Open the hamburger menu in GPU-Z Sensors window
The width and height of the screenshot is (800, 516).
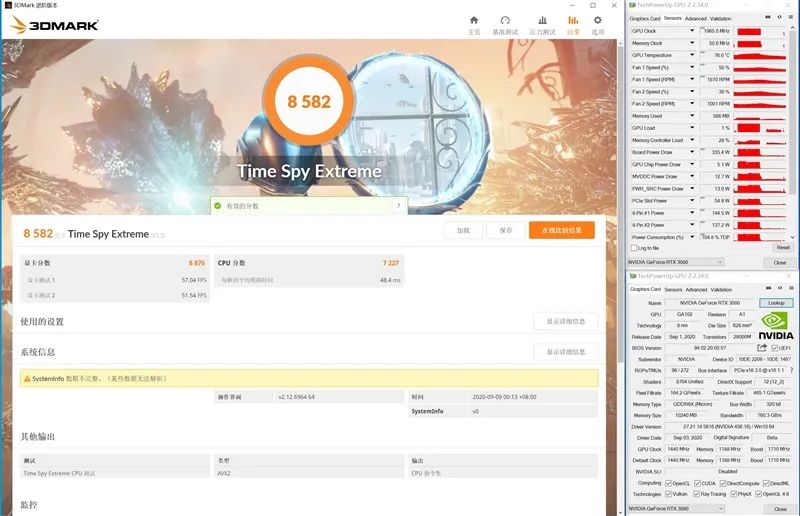(790, 17)
